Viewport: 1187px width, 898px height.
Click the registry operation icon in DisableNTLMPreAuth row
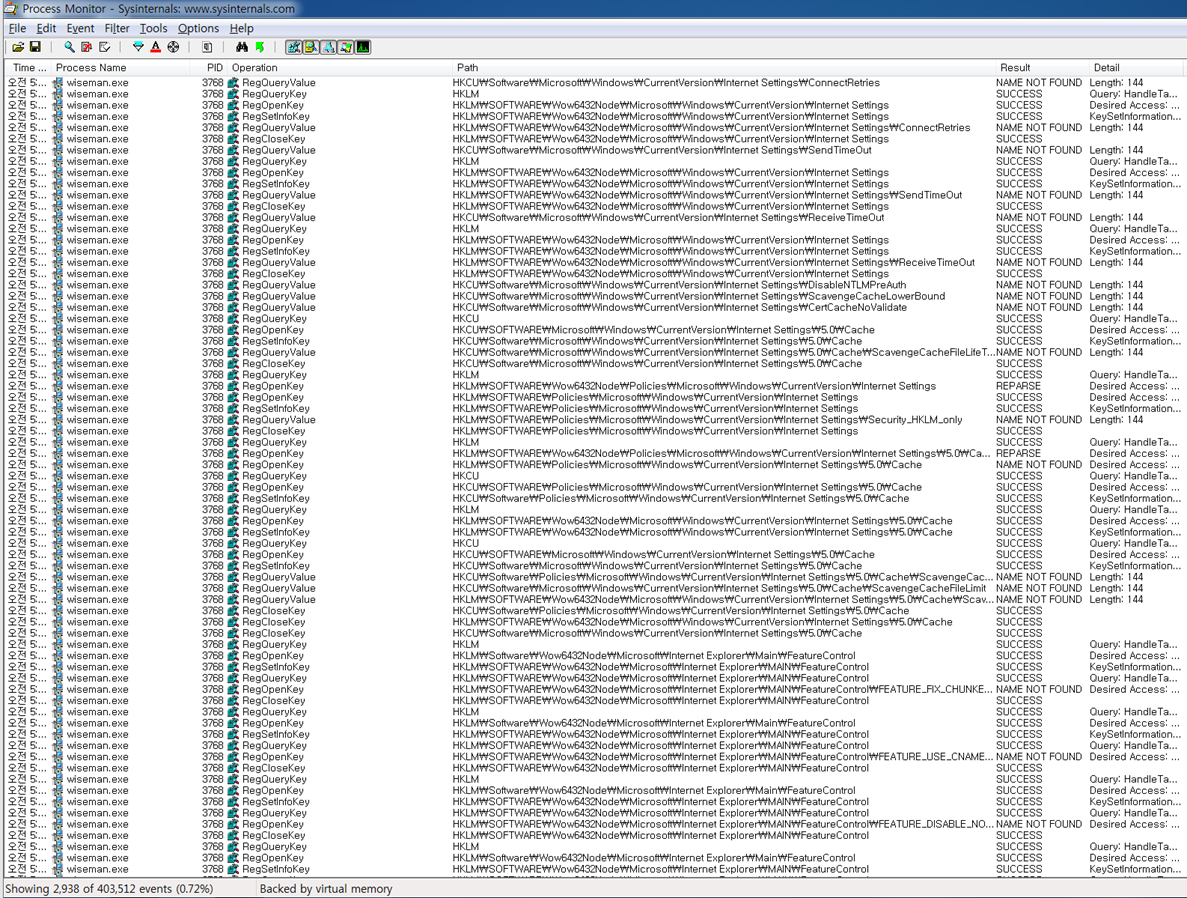point(234,285)
